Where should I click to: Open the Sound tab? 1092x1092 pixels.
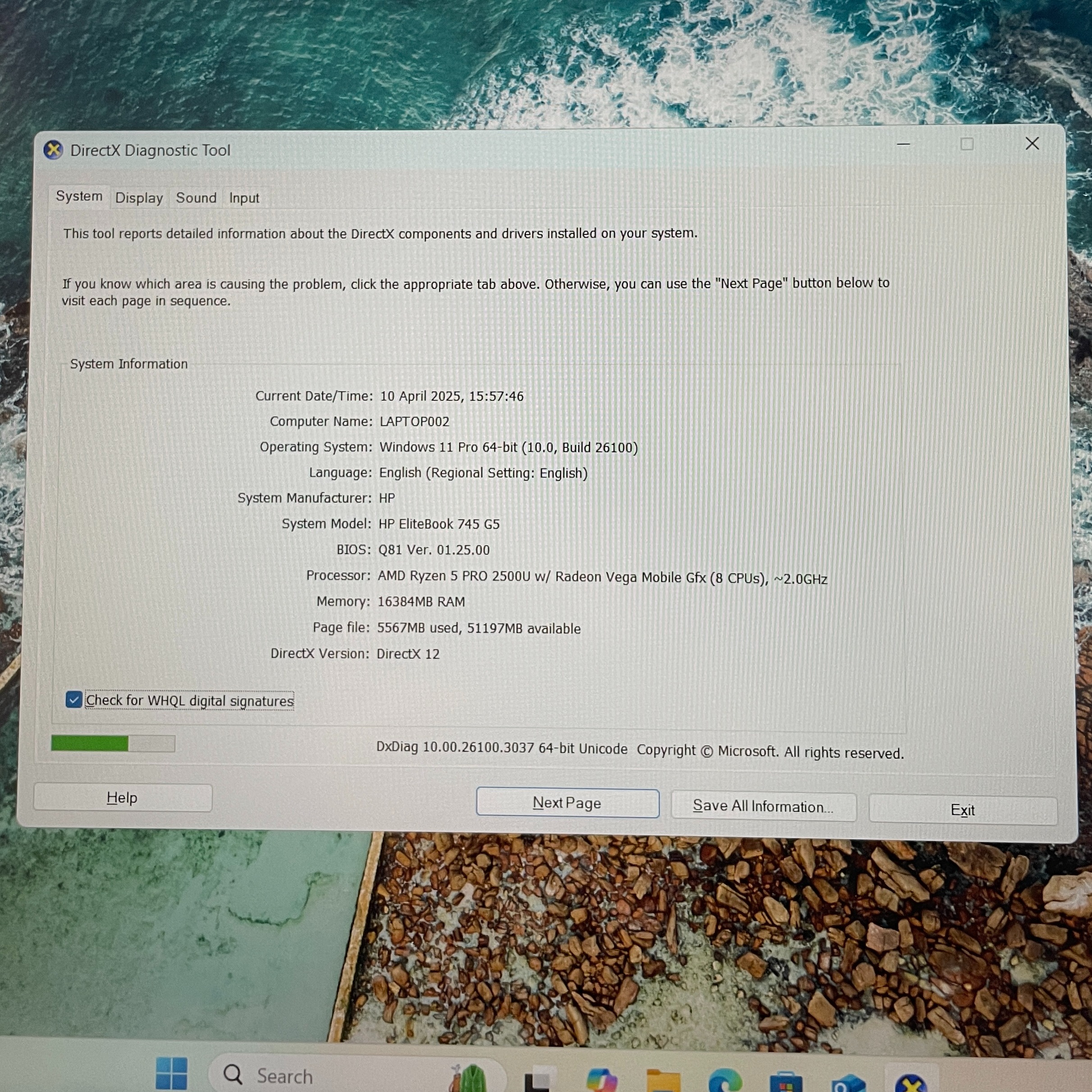(x=196, y=198)
